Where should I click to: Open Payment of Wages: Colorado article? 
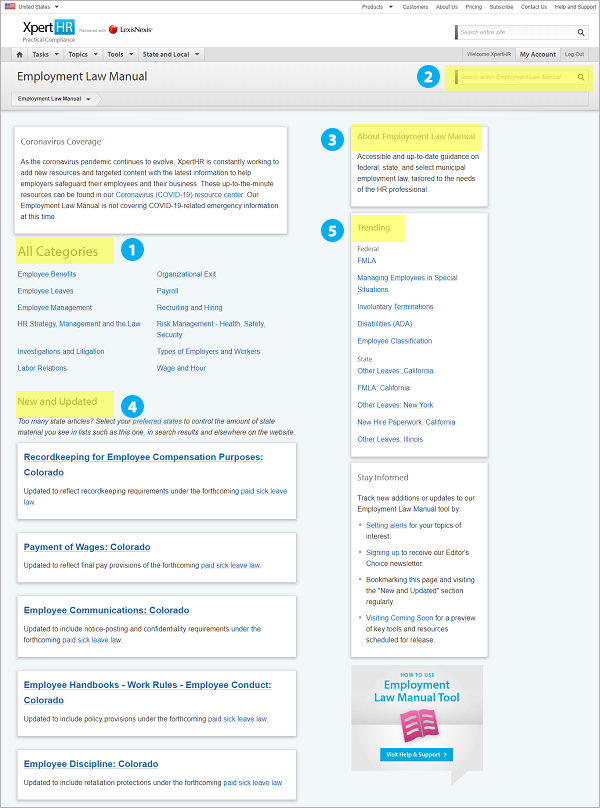click(x=87, y=547)
